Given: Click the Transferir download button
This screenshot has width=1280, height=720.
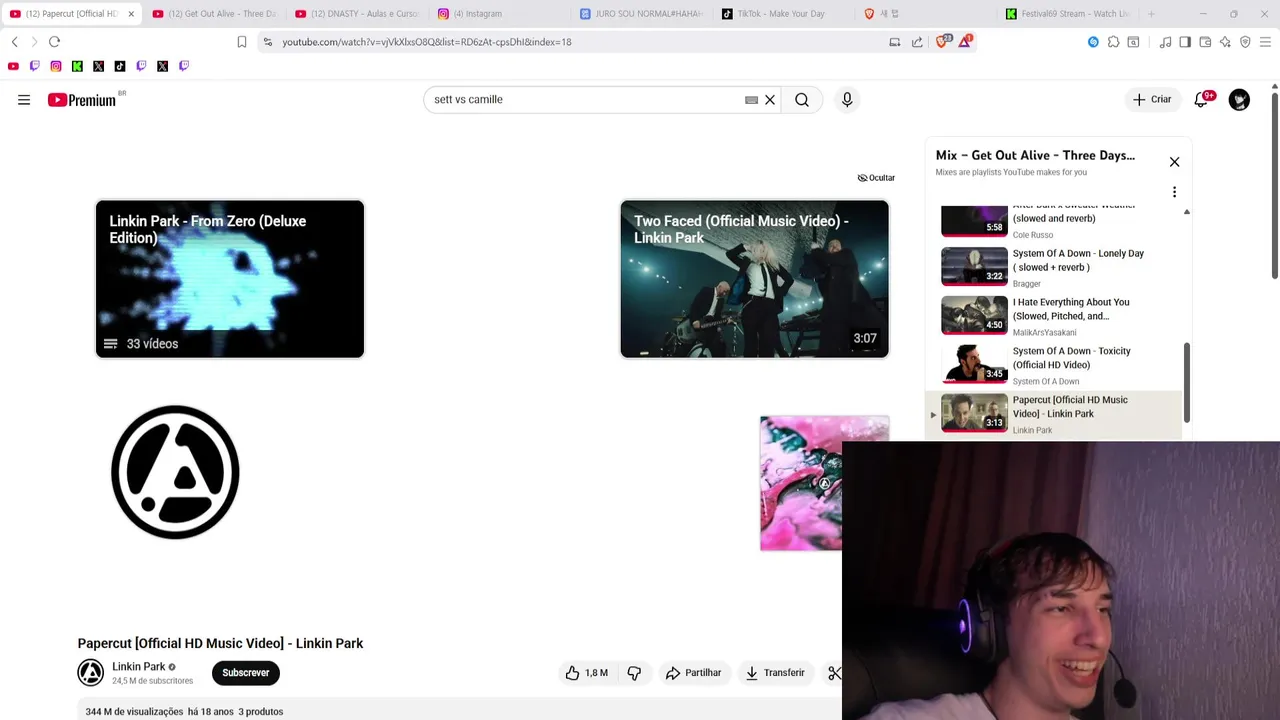Looking at the screenshot, I should pyautogui.click(x=775, y=673).
